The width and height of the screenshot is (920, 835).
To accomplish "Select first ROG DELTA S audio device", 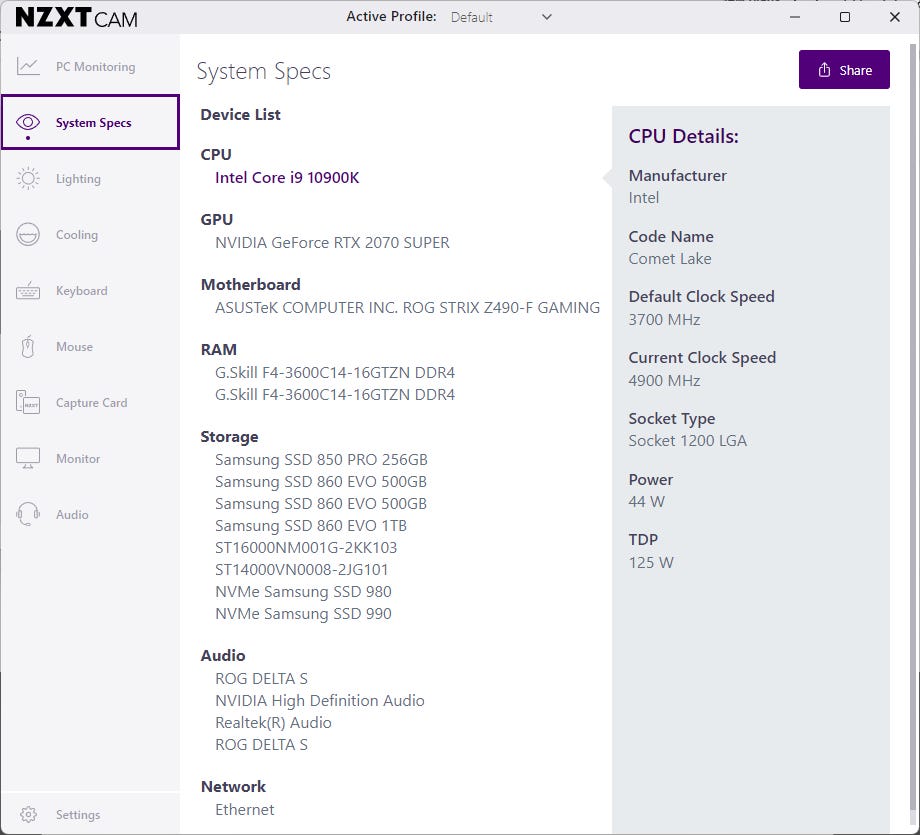I will pyautogui.click(x=261, y=678).
